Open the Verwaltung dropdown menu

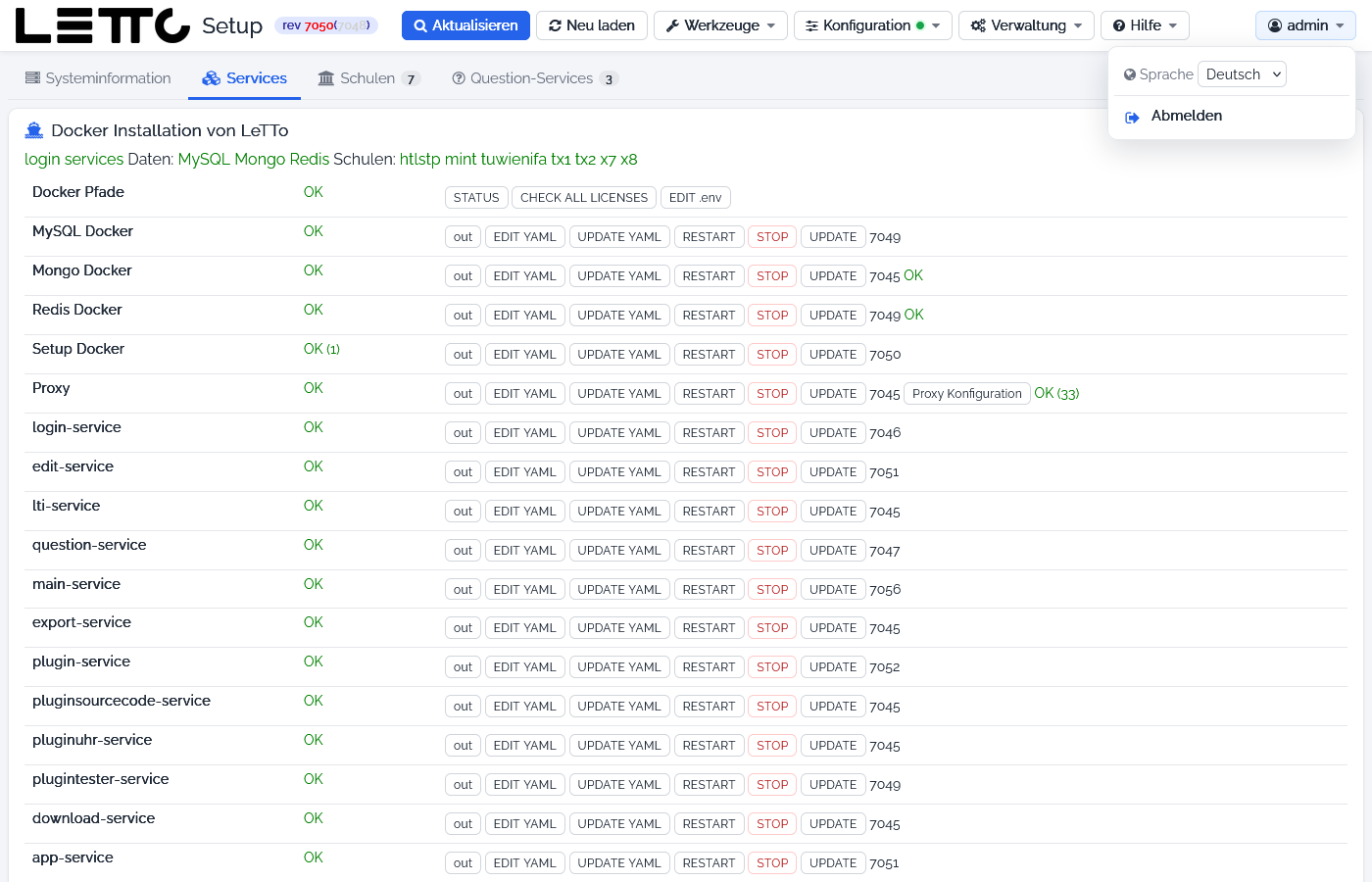pos(1026,25)
